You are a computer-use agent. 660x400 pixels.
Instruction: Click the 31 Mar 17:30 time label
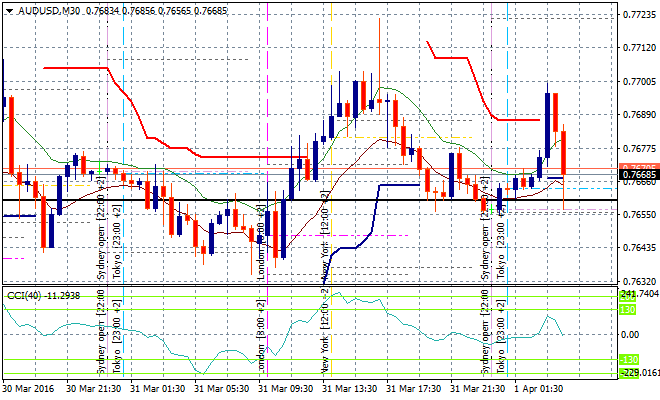[x=415, y=388]
